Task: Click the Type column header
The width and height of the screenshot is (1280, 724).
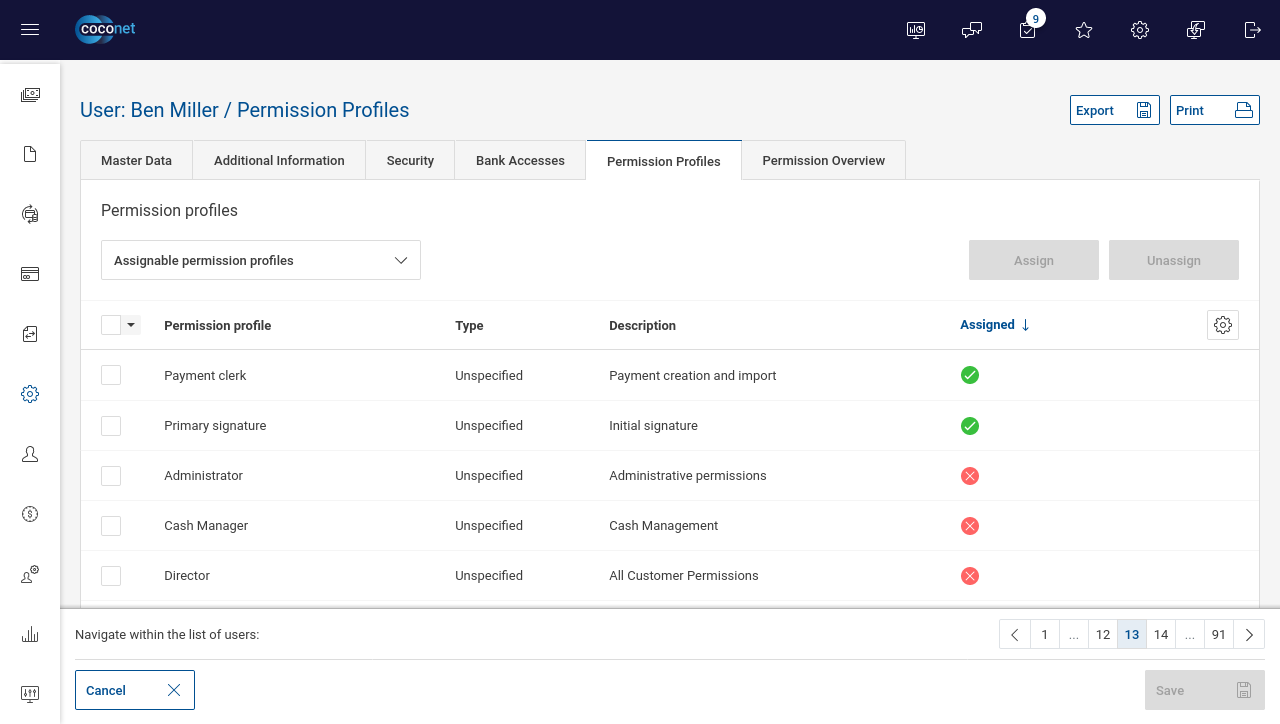Action: [x=469, y=325]
